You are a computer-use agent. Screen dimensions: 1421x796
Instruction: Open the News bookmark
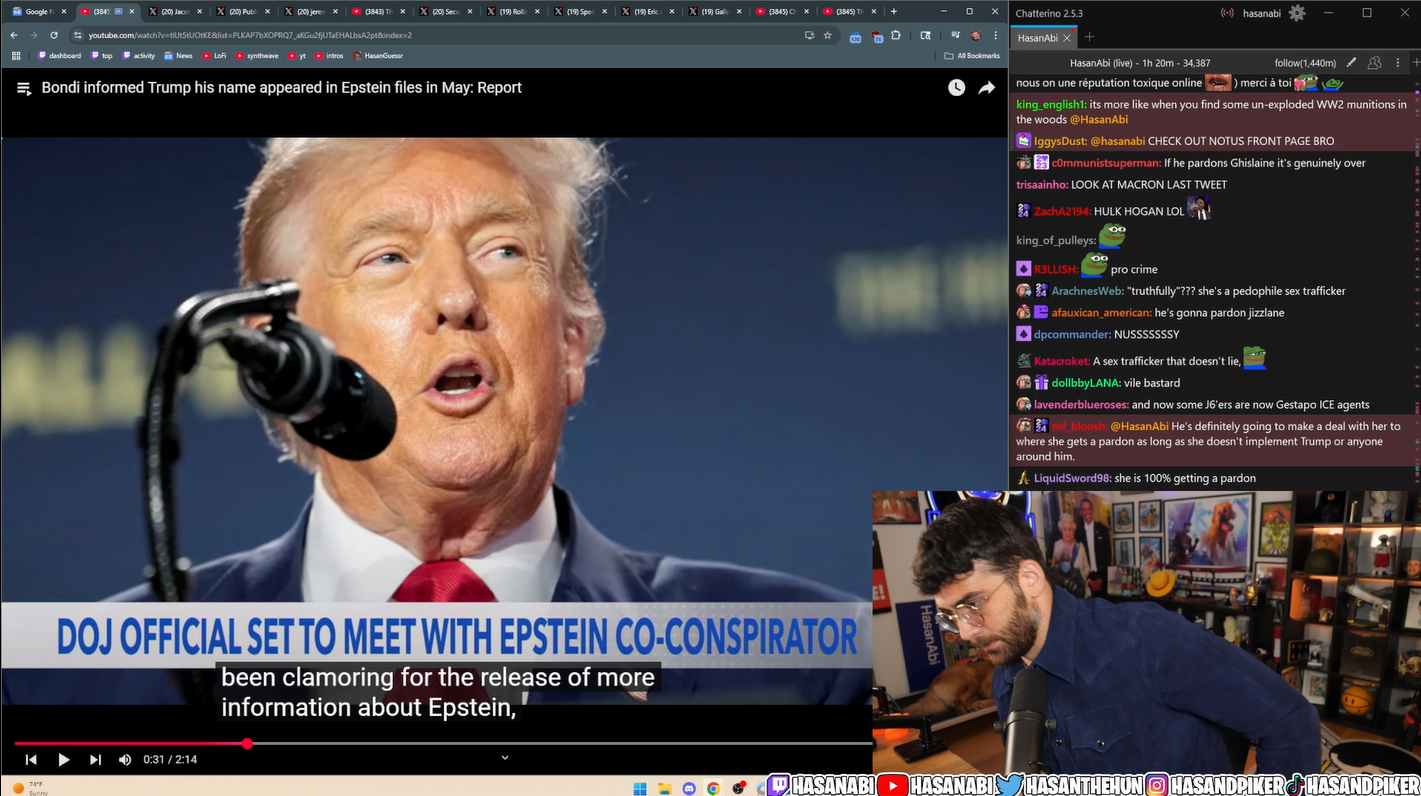pos(178,56)
